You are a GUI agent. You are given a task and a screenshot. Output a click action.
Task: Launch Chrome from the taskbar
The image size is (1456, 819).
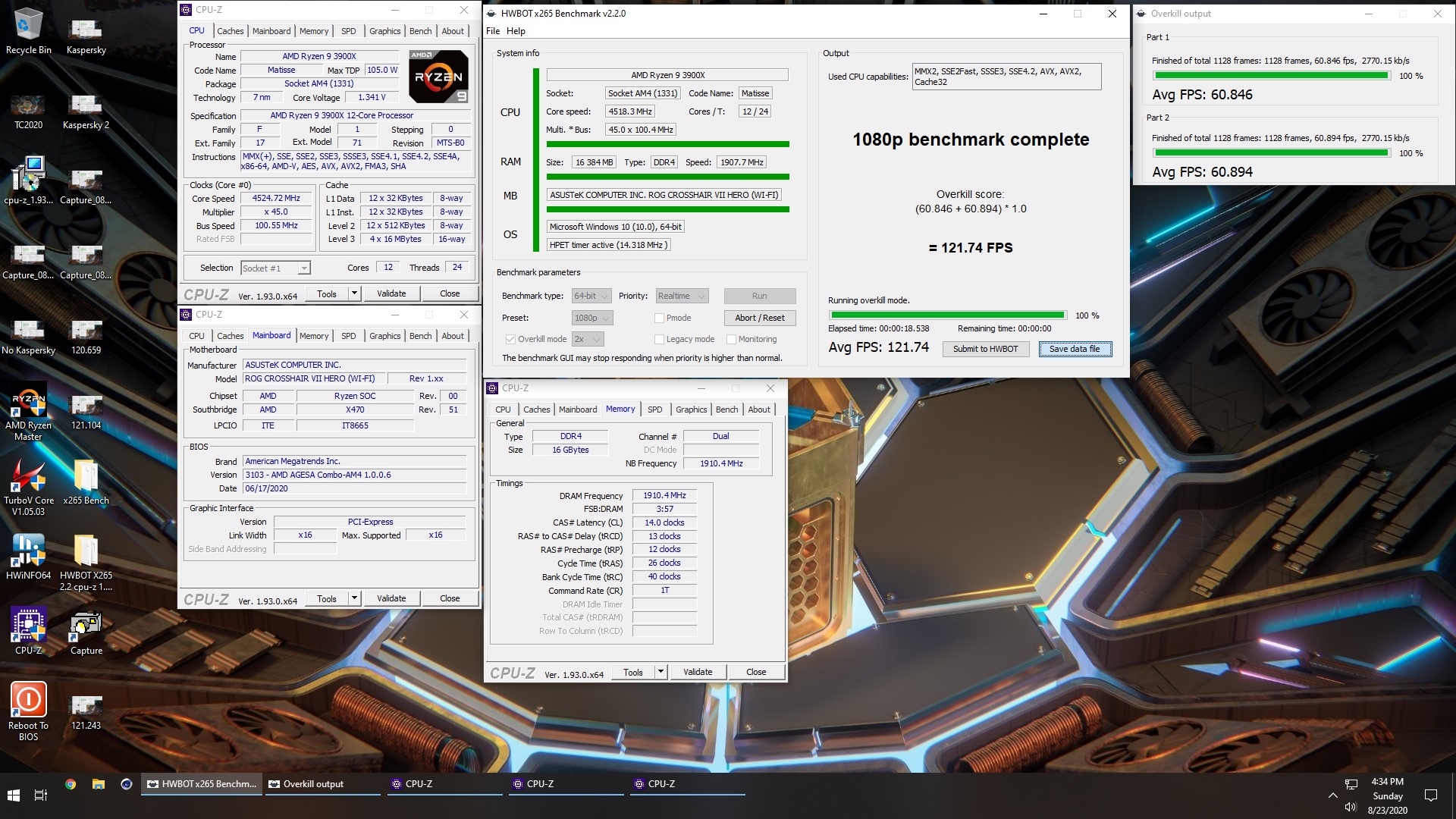coord(71,784)
